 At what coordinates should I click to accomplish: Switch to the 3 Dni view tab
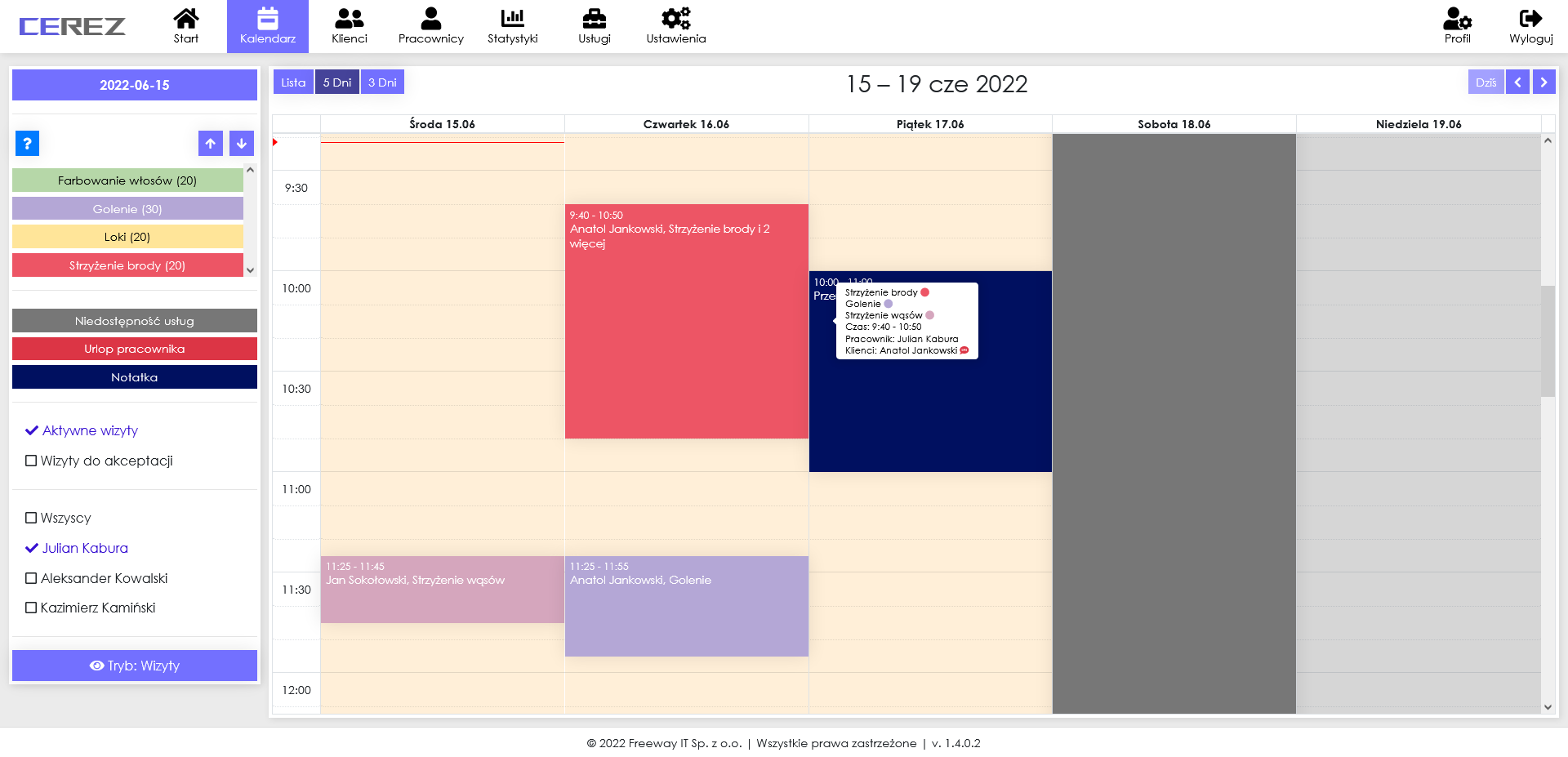click(382, 82)
